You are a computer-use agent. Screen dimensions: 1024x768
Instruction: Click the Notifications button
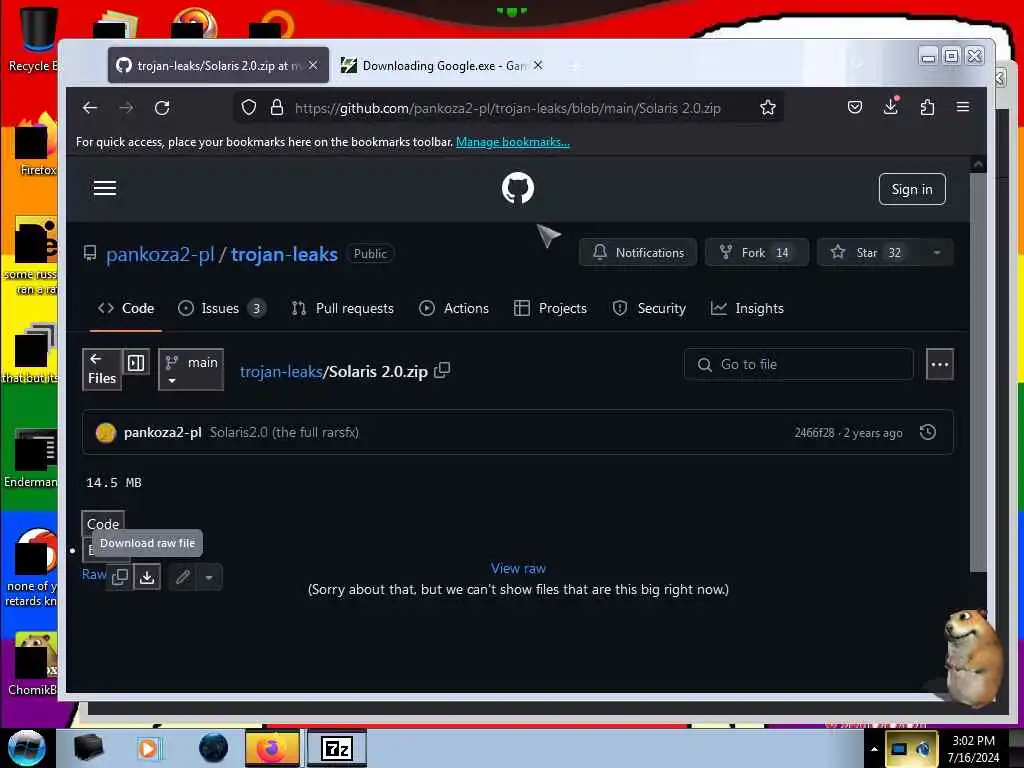point(638,253)
